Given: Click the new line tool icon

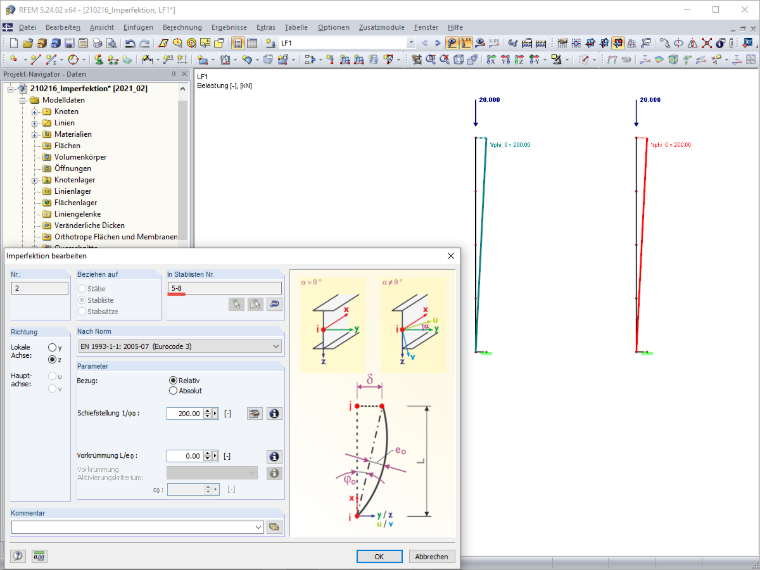Looking at the screenshot, I should point(35,60).
